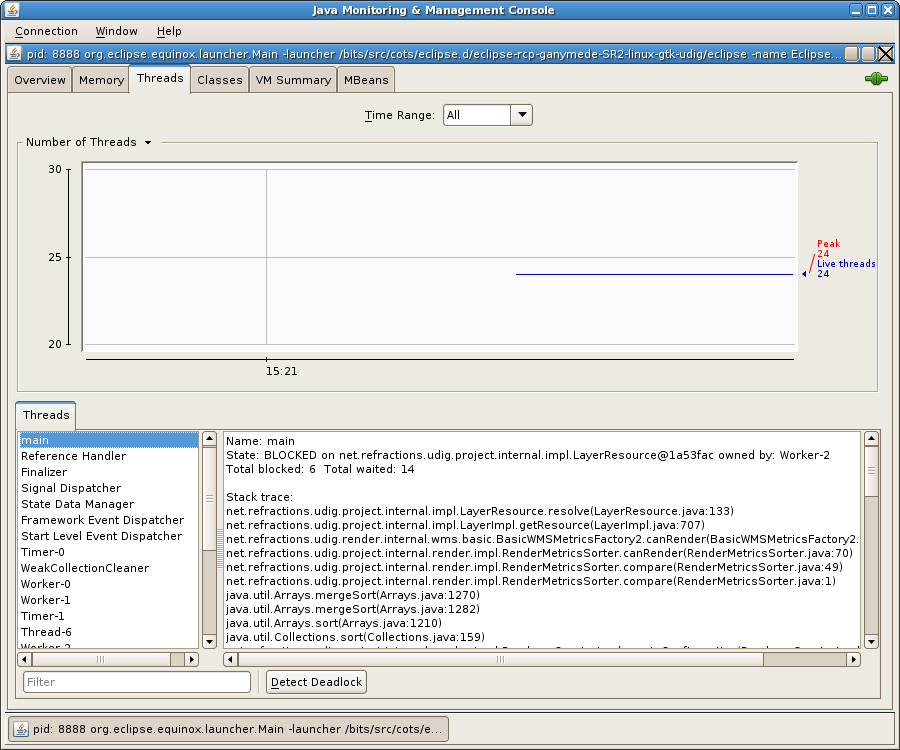Viewport: 900px width, 750px height.
Task: Click the Java icon in the internal frame title
Action: coord(14,54)
